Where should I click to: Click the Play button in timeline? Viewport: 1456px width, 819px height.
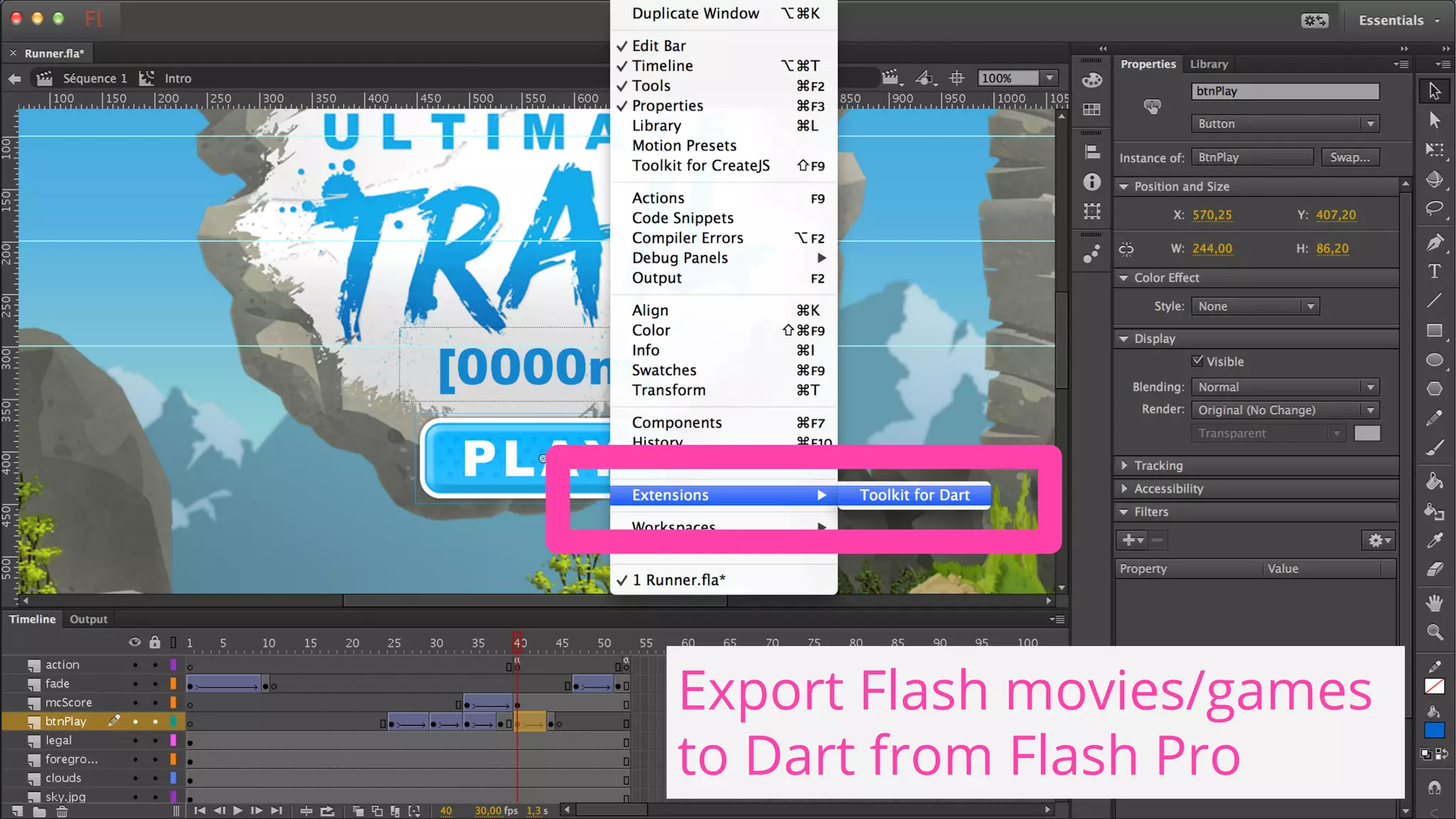point(237,810)
